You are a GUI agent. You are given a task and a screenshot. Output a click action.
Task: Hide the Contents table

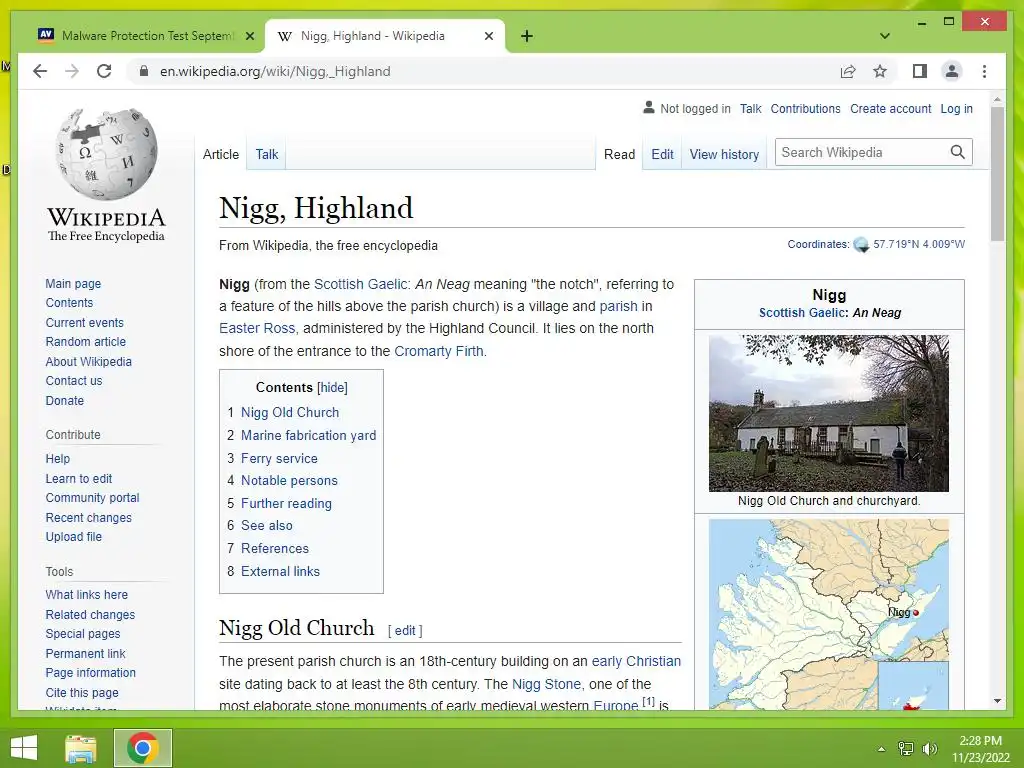click(x=332, y=387)
